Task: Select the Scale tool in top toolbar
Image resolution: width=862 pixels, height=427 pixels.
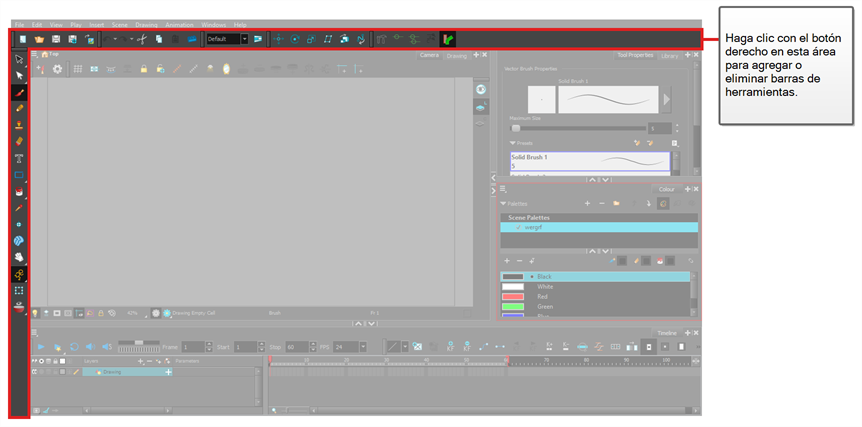Action: coord(311,39)
